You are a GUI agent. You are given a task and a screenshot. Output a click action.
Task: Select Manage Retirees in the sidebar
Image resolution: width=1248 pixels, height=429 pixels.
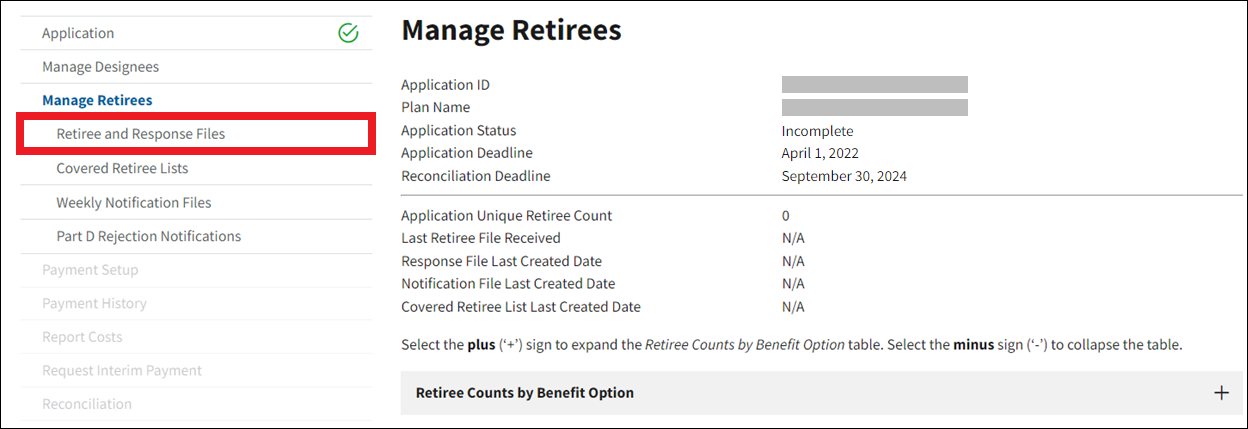click(97, 100)
